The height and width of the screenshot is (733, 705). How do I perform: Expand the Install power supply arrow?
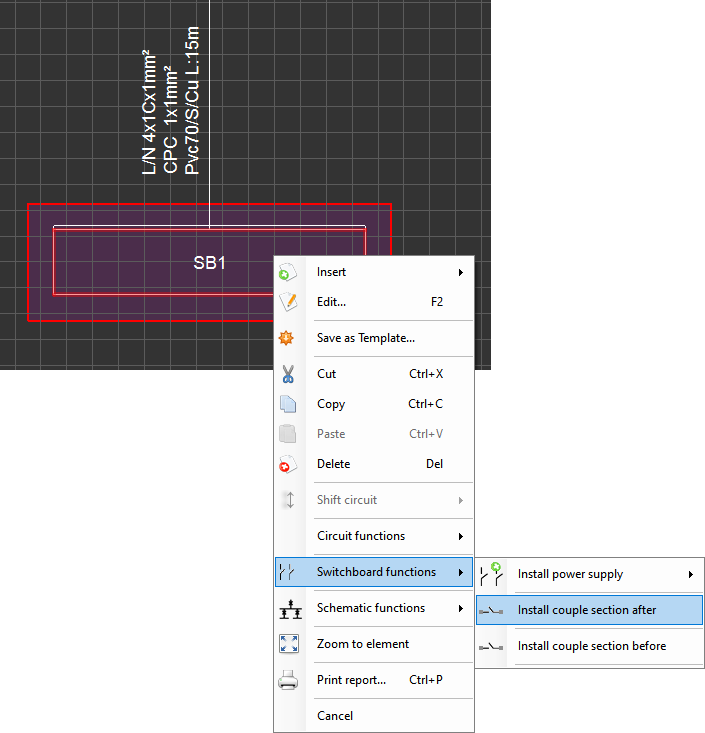[691, 575]
